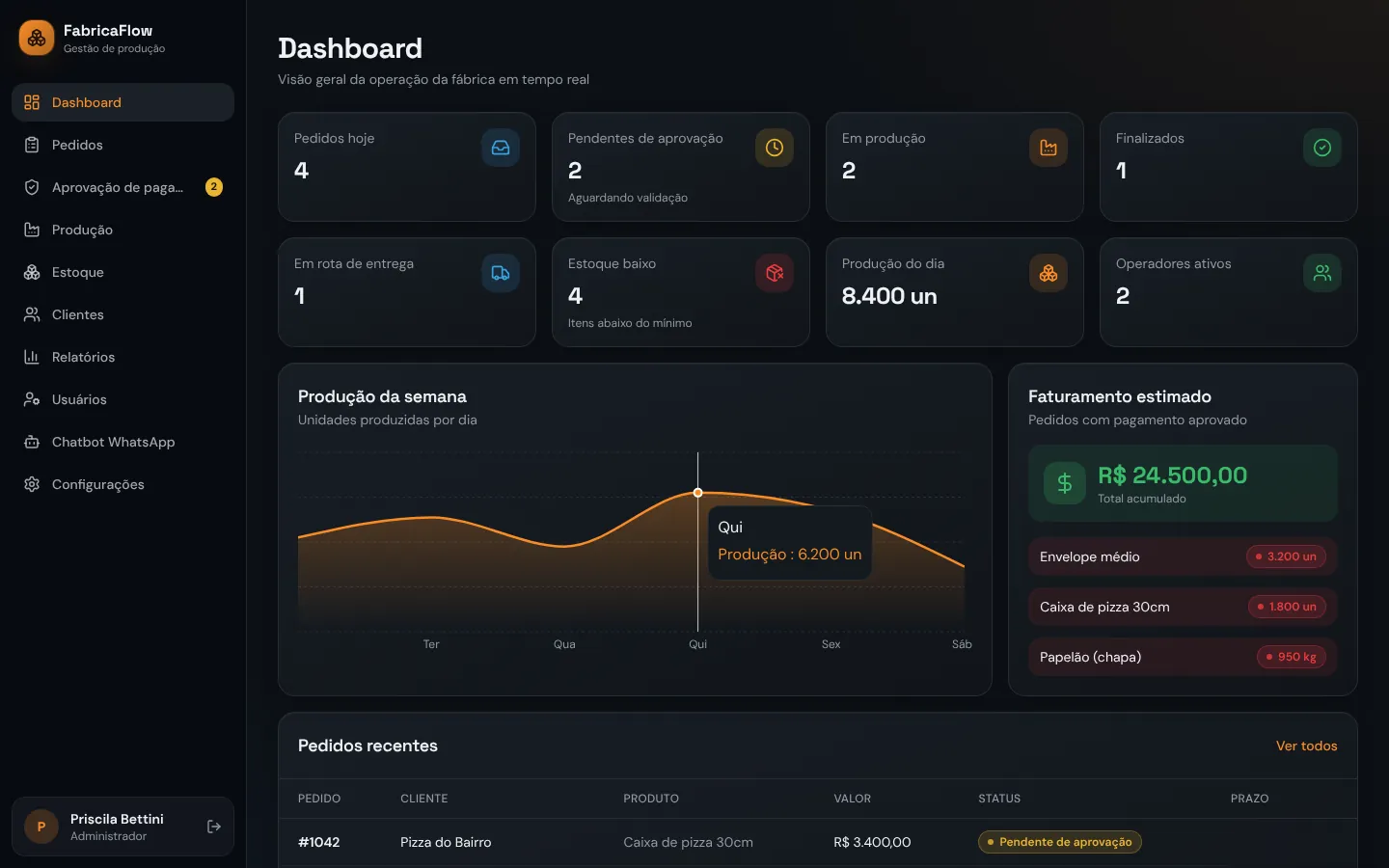Click the boxes icon on Produção do dia card
The width and height of the screenshot is (1389, 868).
(1049, 273)
